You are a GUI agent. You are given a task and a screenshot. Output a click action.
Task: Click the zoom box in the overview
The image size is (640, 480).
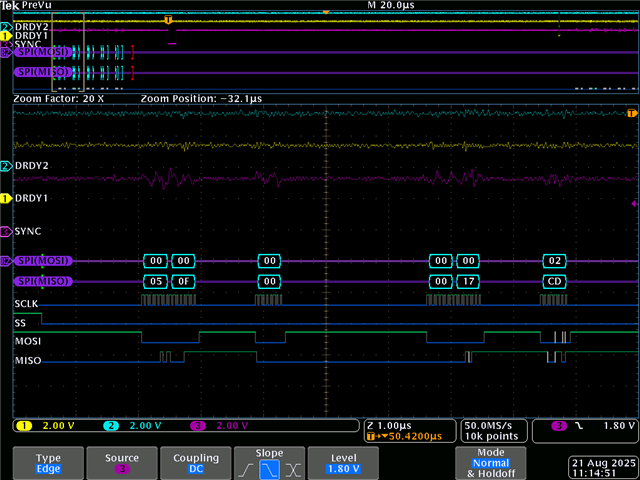pyautogui.click(x=68, y=51)
